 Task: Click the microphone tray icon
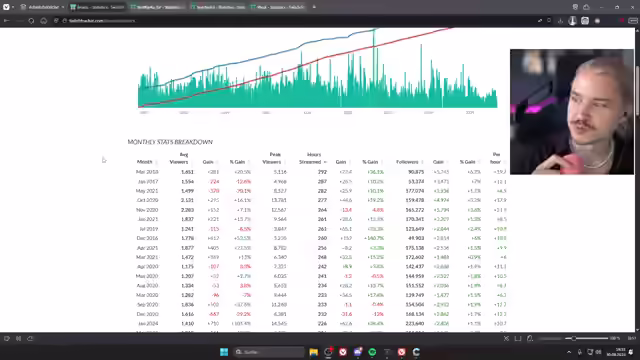point(580,352)
